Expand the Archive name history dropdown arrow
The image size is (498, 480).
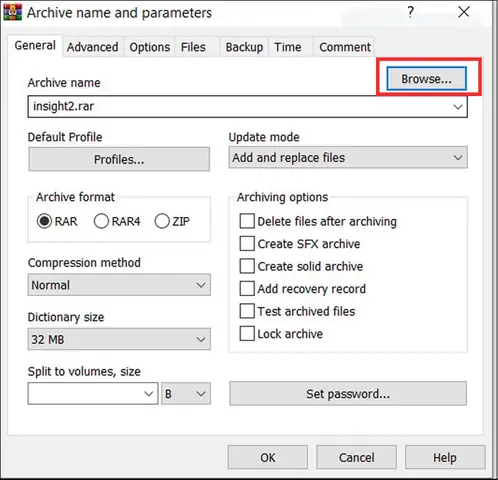[x=458, y=107]
